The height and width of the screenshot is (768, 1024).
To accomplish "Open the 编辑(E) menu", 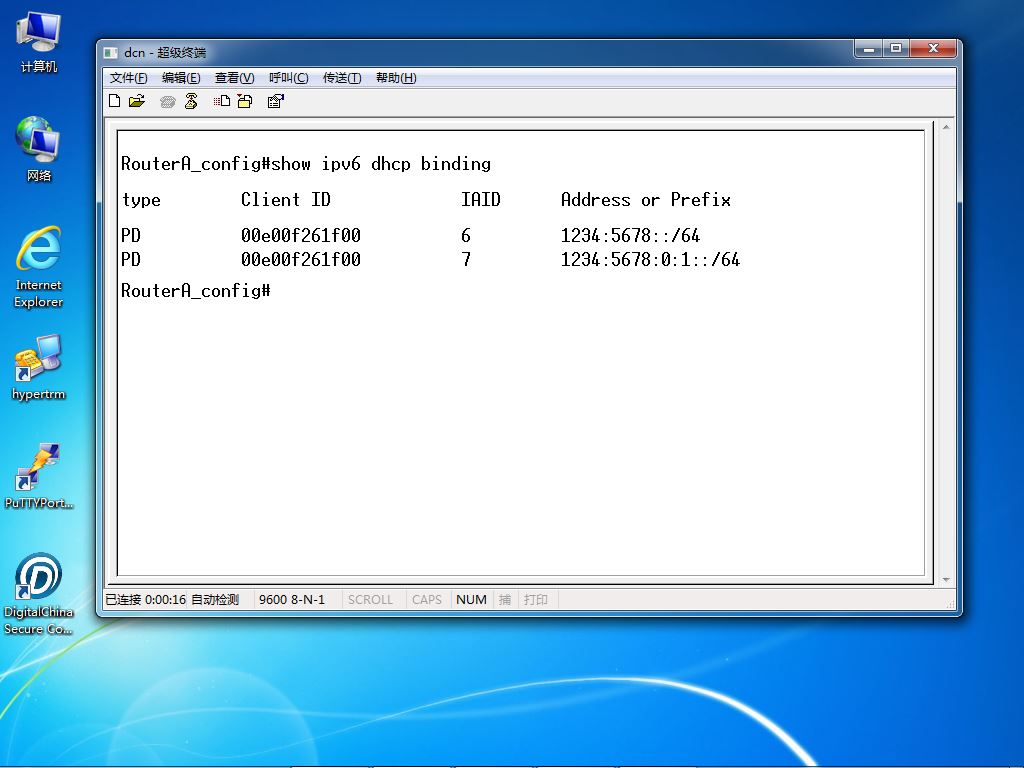I will (x=181, y=78).
